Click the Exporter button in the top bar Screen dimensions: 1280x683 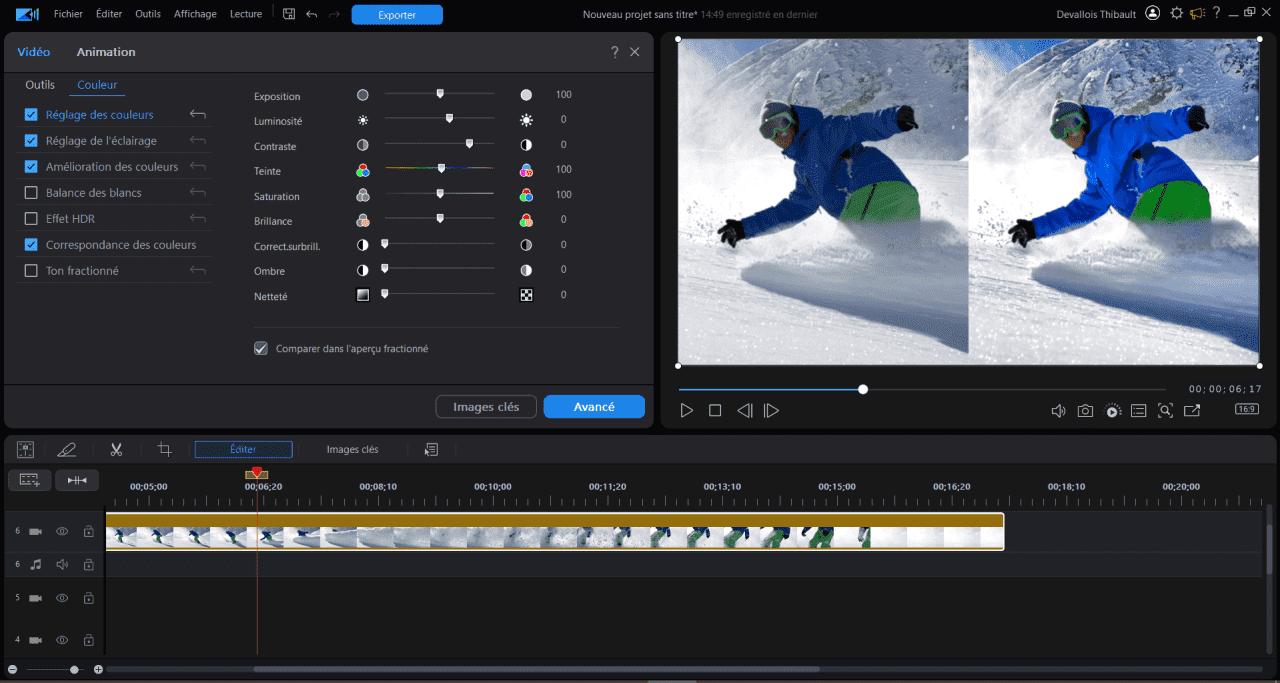point(397,14)
